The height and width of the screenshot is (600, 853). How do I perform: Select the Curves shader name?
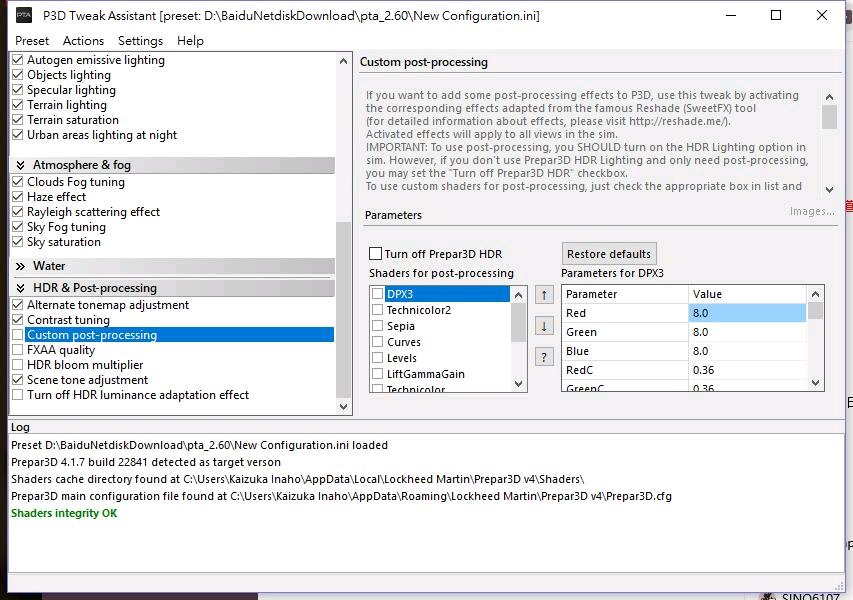(x=404, y=342)
